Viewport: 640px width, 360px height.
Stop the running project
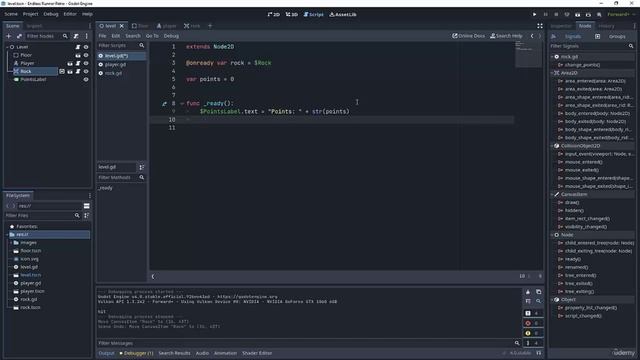[556, 14]
